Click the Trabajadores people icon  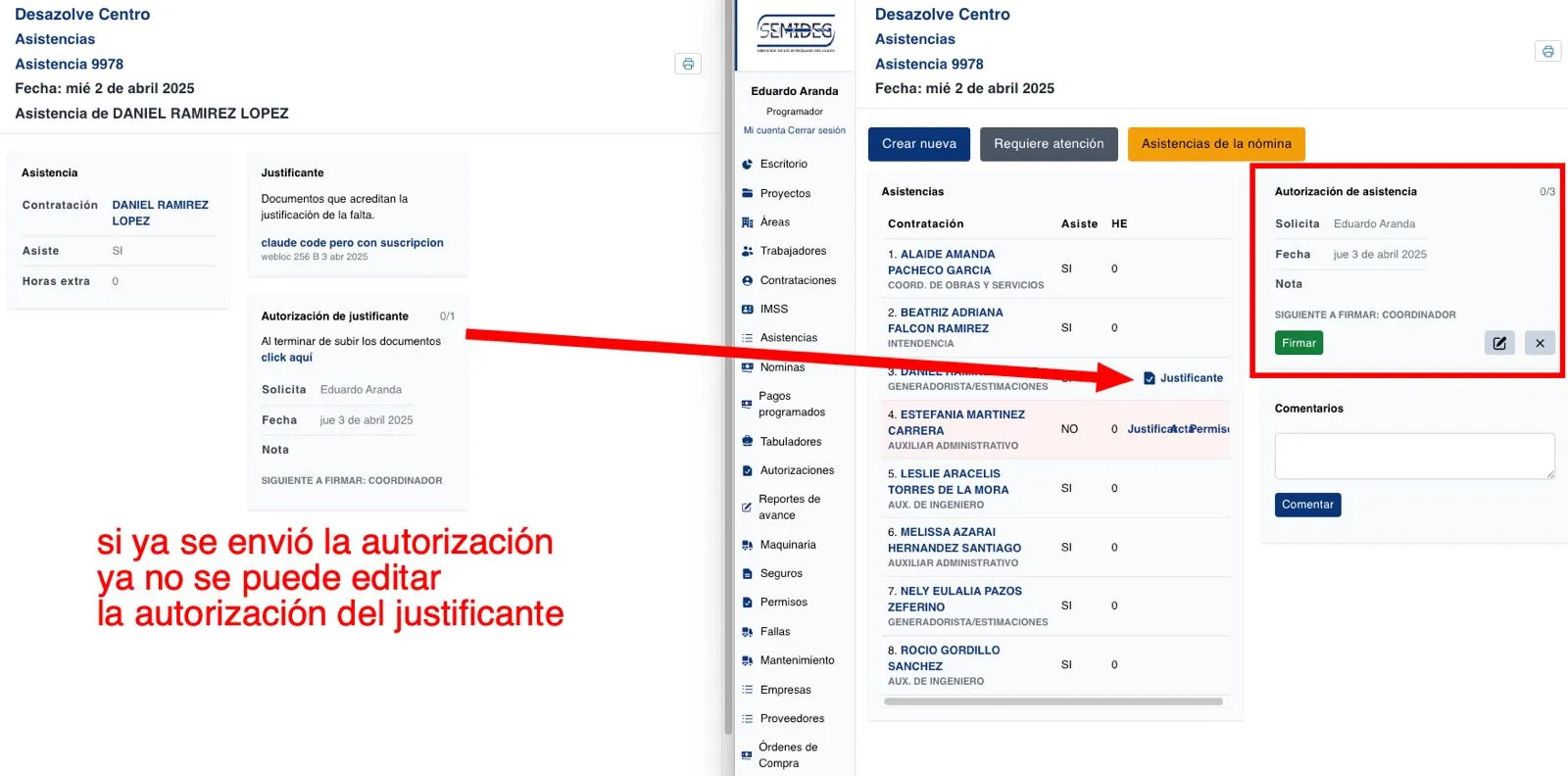coord(748,252)
